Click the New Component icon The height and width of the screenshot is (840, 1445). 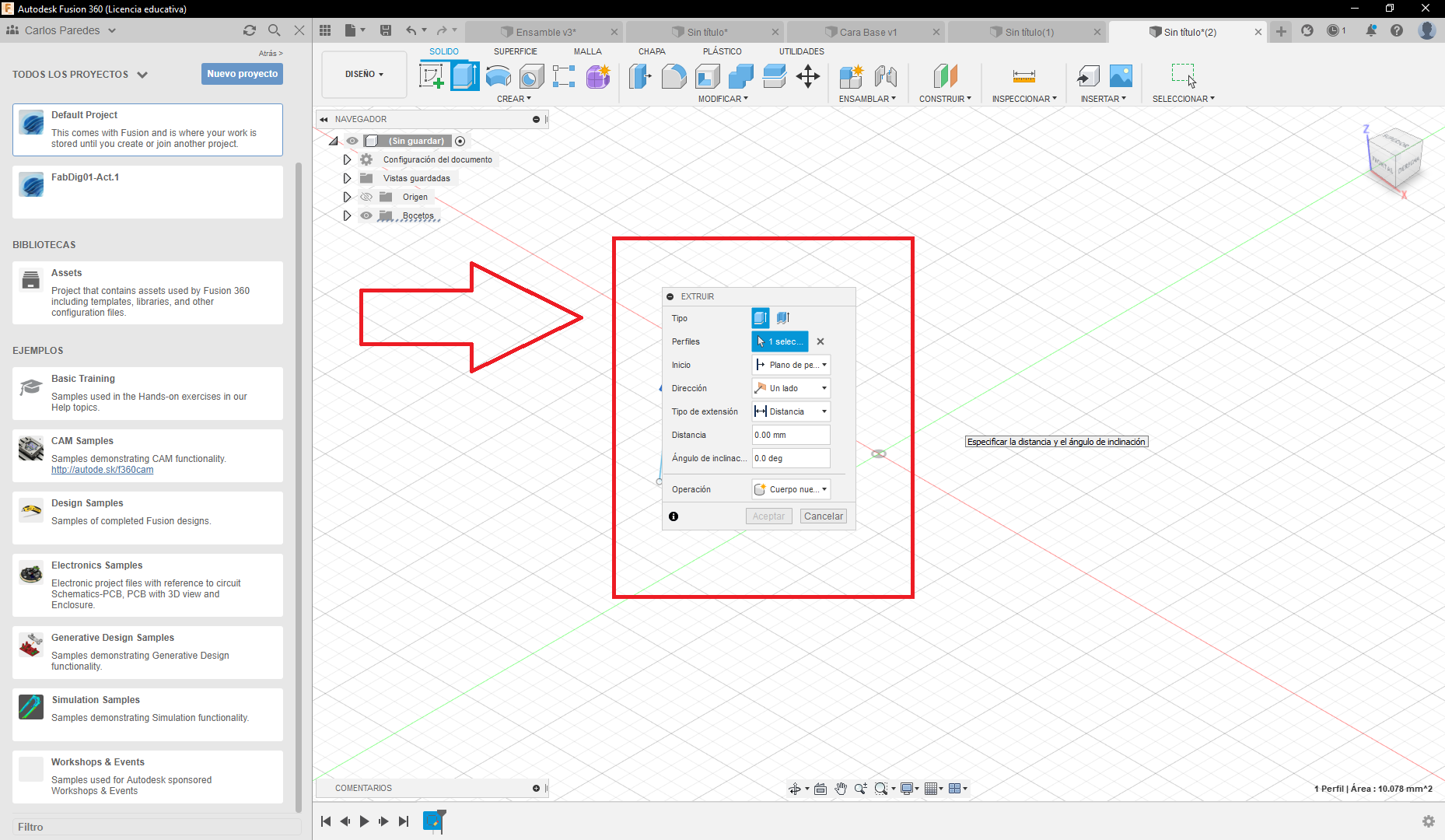coord(852,76)
